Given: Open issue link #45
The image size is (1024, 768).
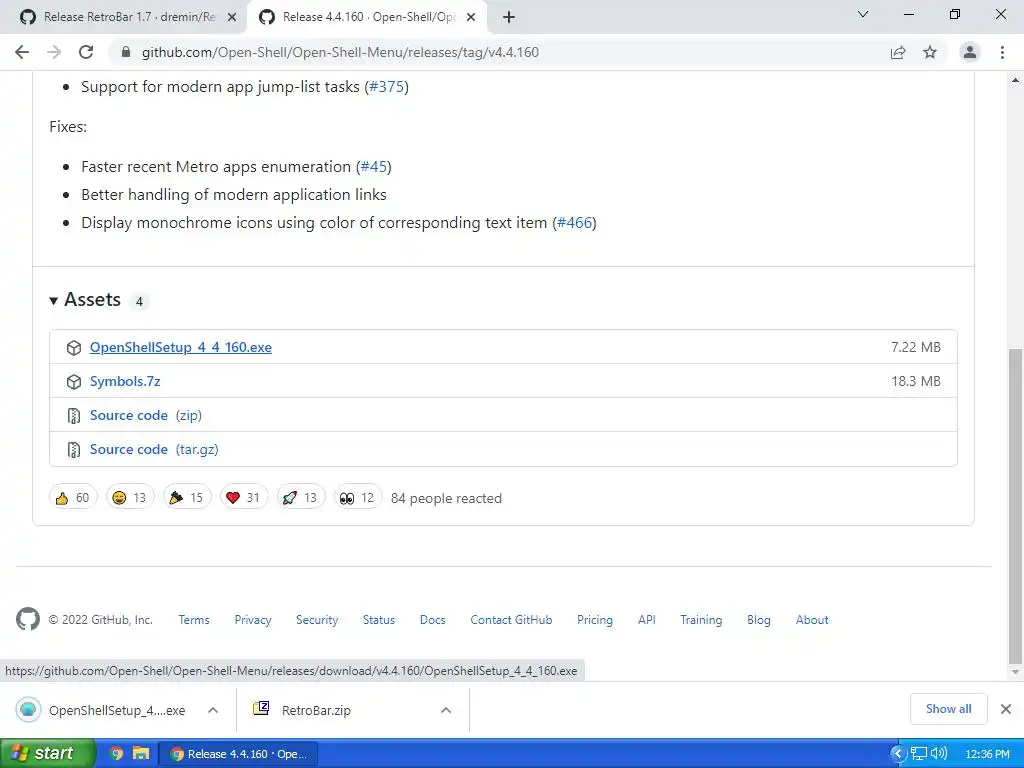Looking at the screenshot, I should coord(374,167).
